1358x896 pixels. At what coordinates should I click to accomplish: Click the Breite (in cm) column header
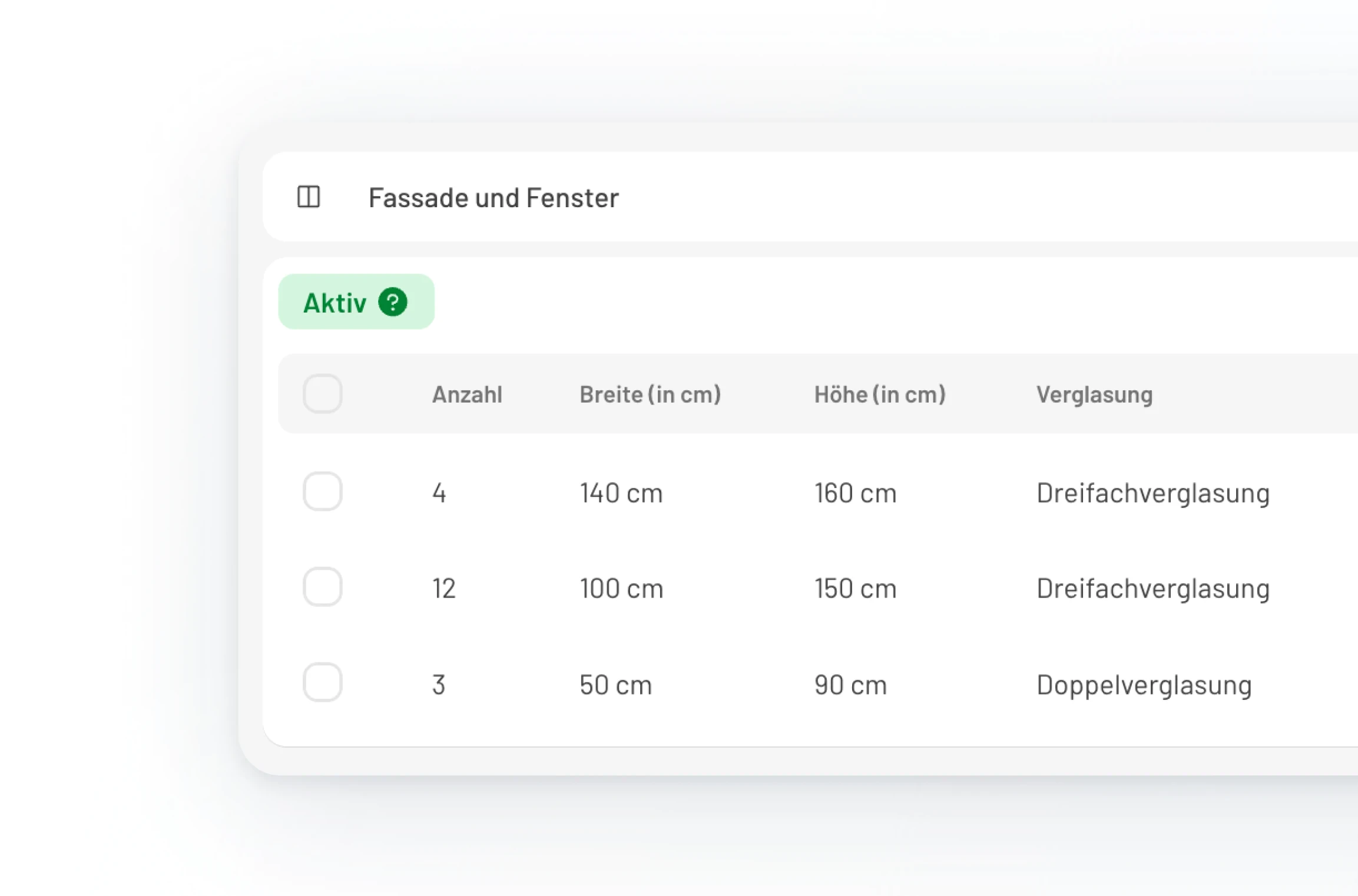pyautogui.click(x=650, y=394)
